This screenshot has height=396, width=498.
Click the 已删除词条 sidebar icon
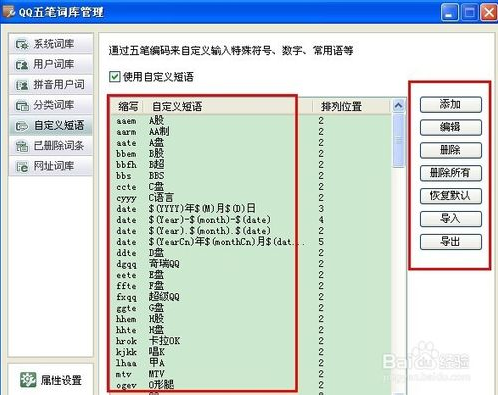[22, 146]
